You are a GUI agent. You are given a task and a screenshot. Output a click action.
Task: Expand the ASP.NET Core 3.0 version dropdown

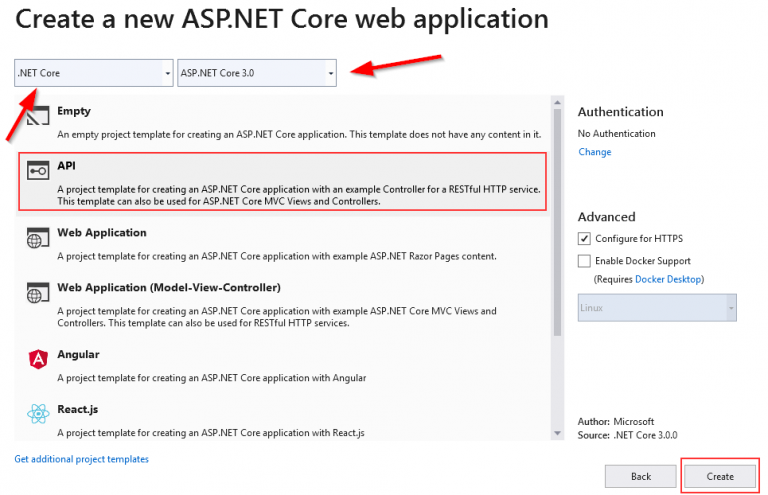pyautogui.click(x=257, y=73)
